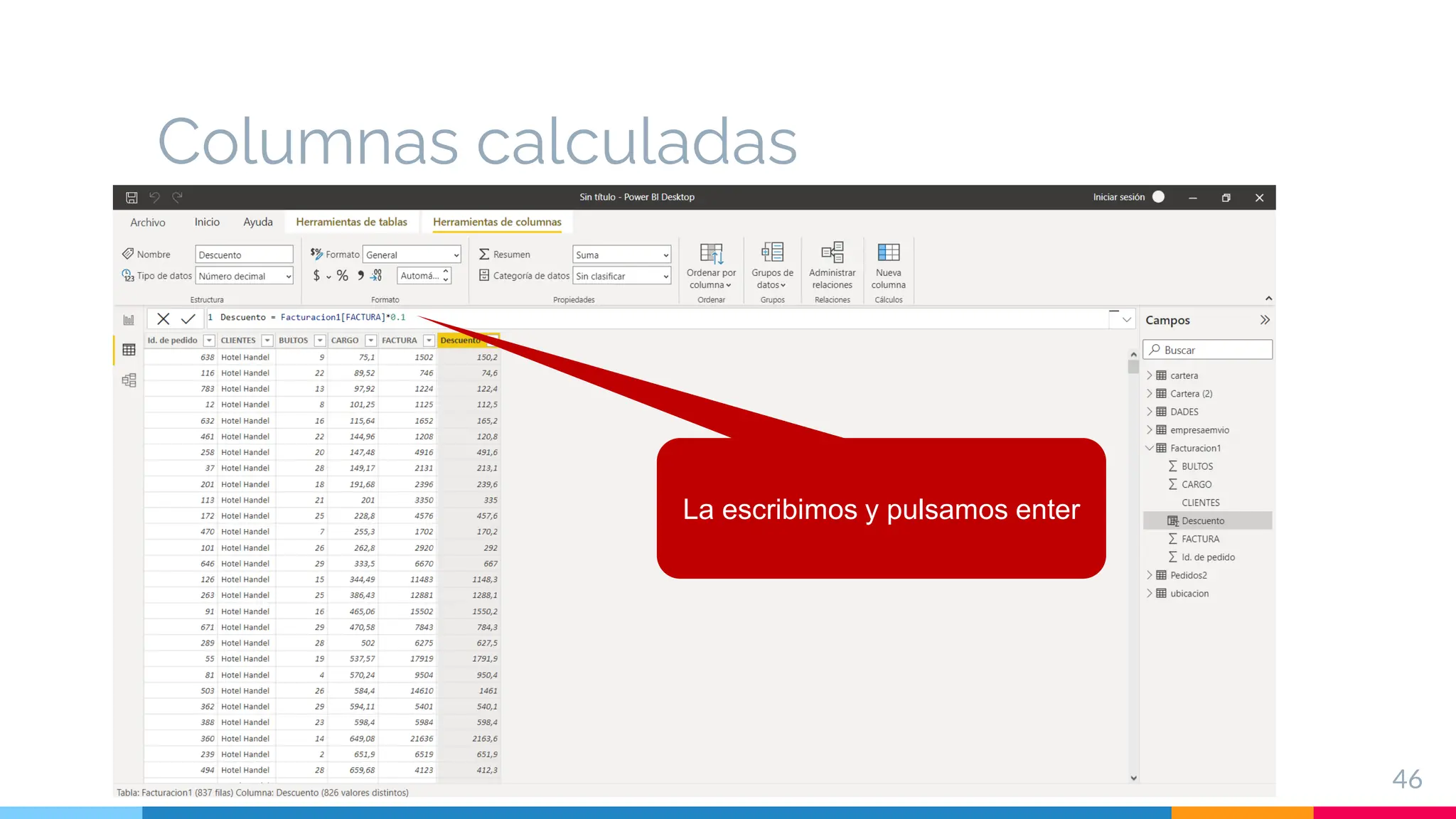Click scrollbar up arrow of data grid
The image size is (1456, 819).
pos(1133,354)
